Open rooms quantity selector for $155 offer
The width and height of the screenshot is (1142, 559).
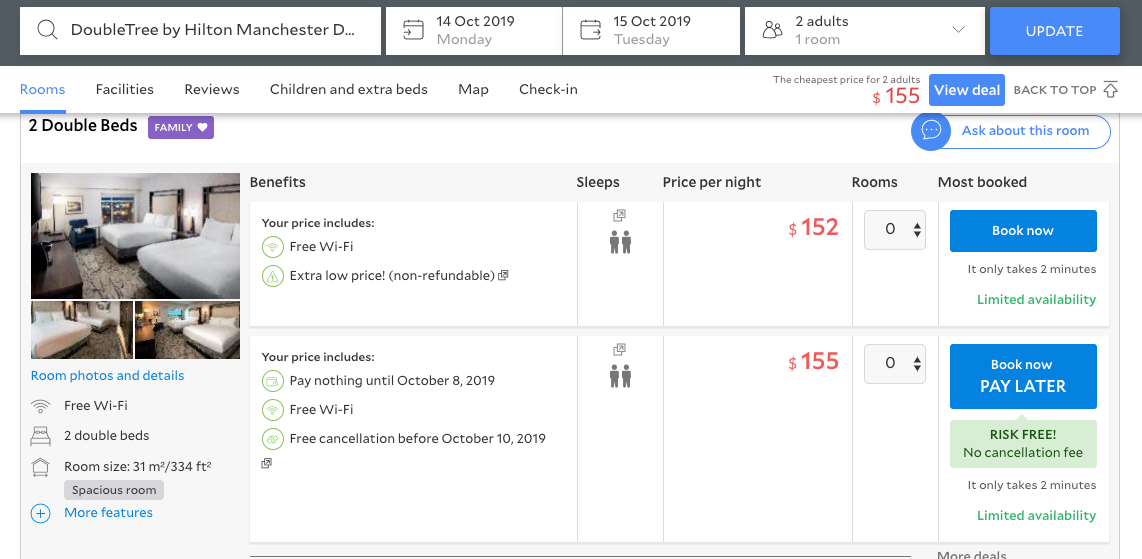point(895,364)
